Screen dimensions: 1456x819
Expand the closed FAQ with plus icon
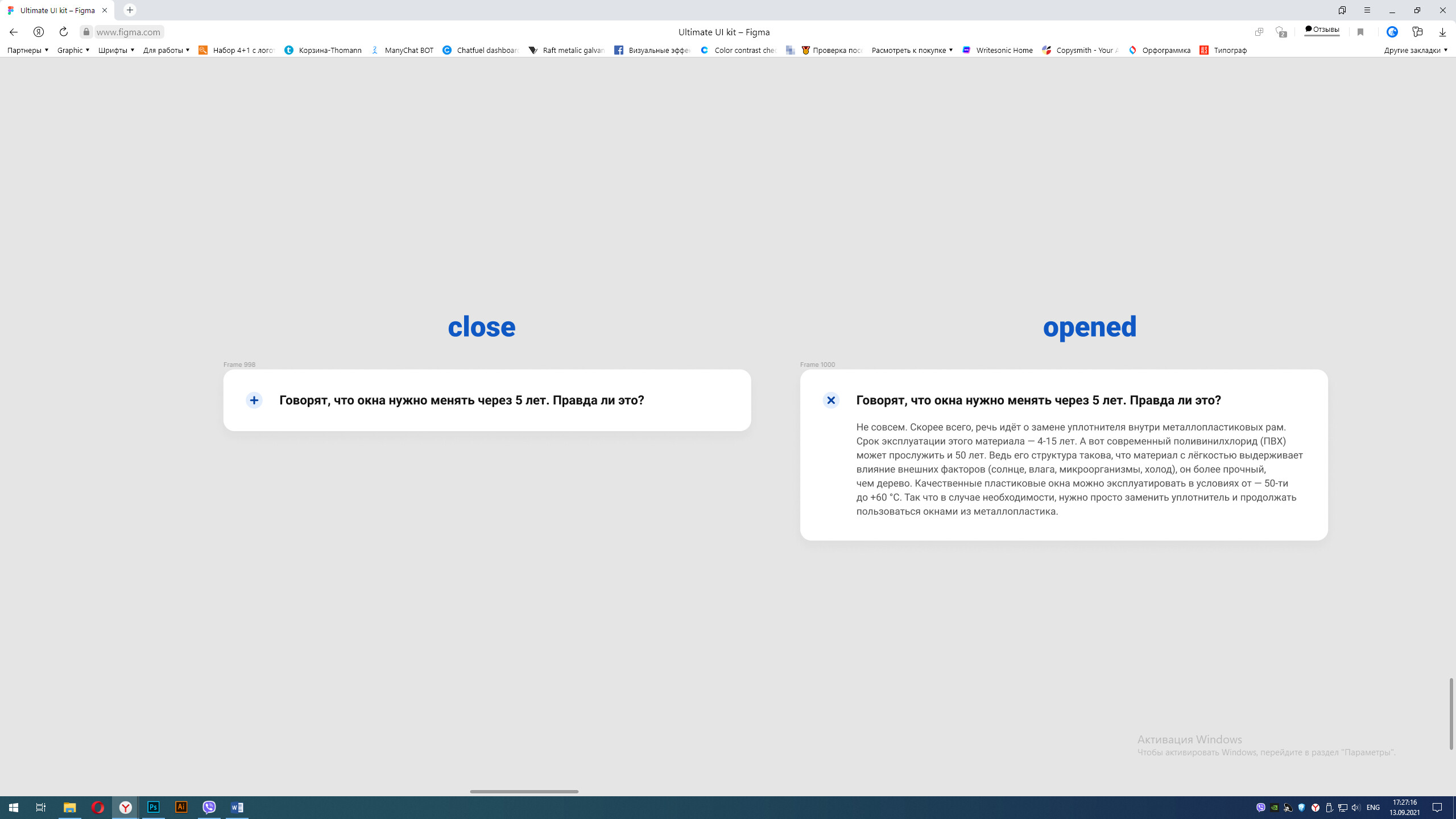[x=254, y=400]
